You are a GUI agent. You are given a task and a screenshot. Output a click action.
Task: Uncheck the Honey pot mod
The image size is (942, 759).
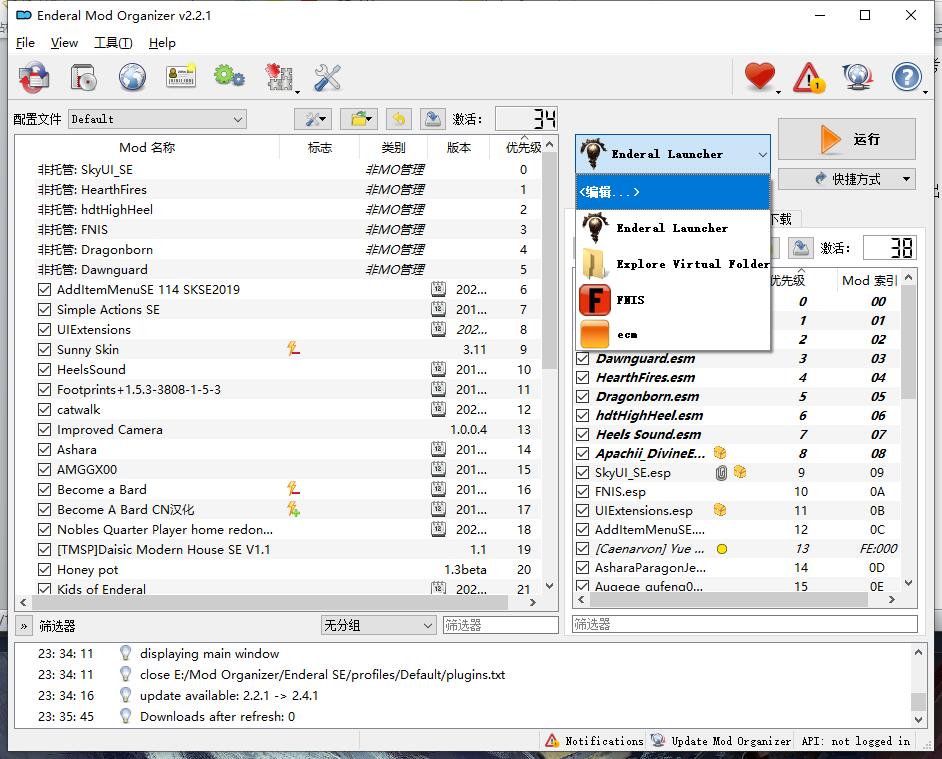point(44,569)
